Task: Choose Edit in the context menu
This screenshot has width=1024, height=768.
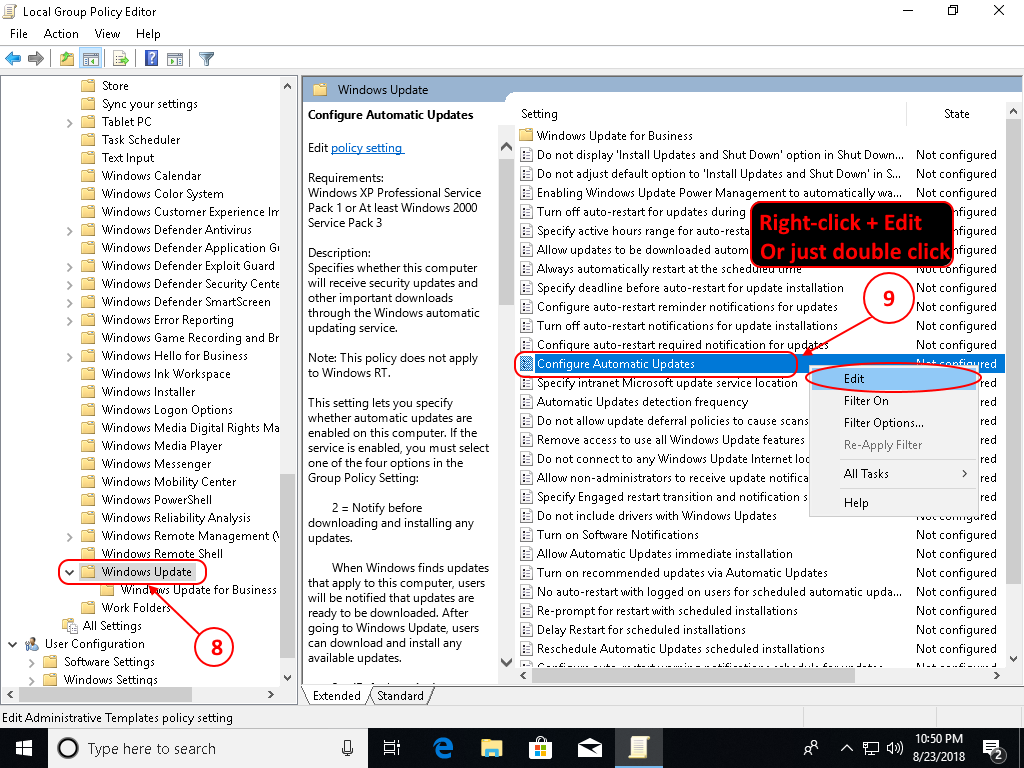Action: [x=893, y=379]
